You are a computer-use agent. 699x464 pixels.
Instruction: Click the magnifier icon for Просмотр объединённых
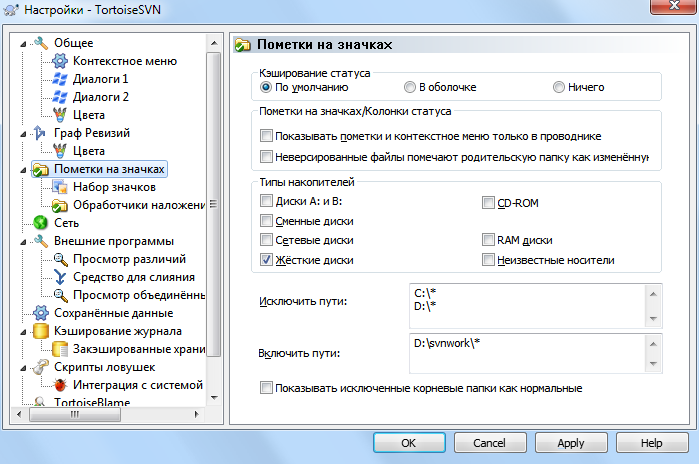click(x=60, y=295)
